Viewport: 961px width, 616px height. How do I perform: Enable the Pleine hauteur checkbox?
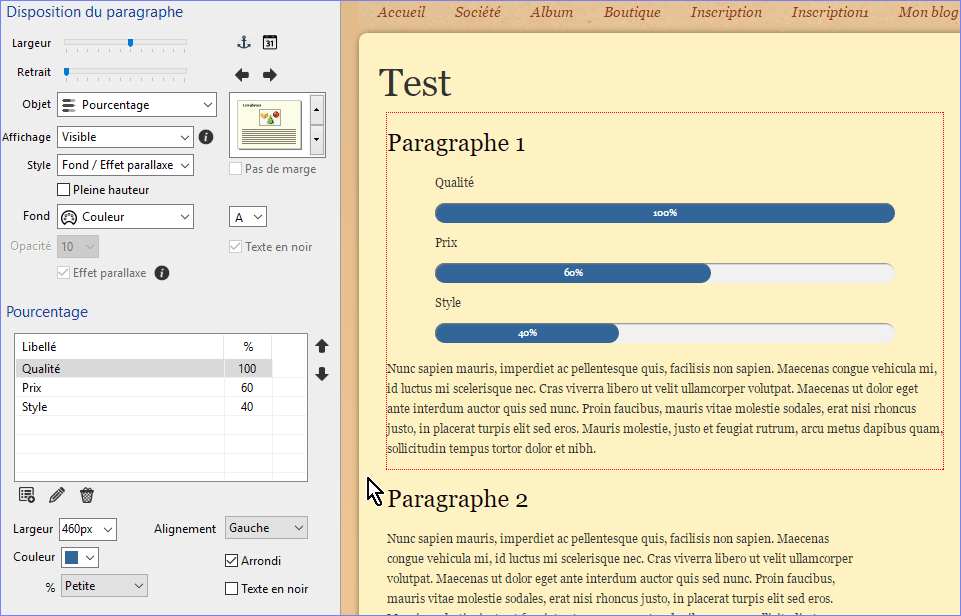click(x=64, y=190)
